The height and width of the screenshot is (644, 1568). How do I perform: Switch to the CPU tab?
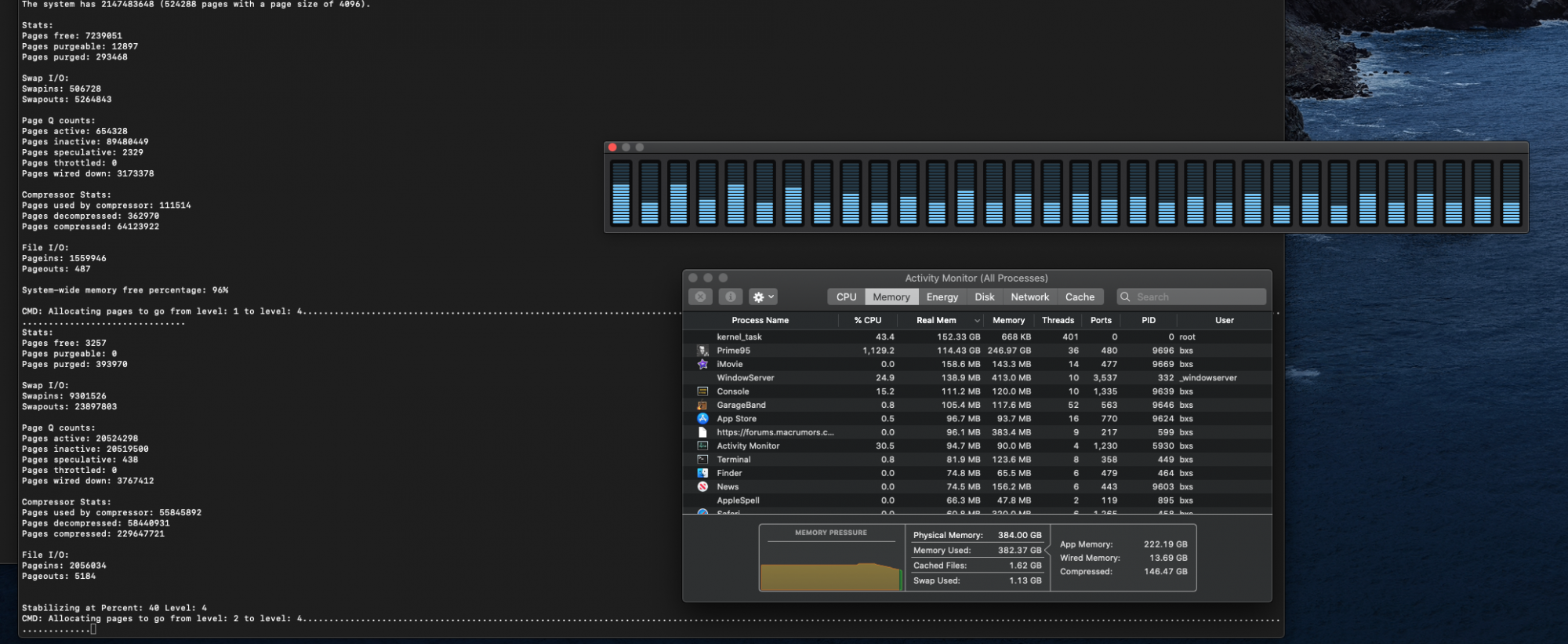[846, 297]
